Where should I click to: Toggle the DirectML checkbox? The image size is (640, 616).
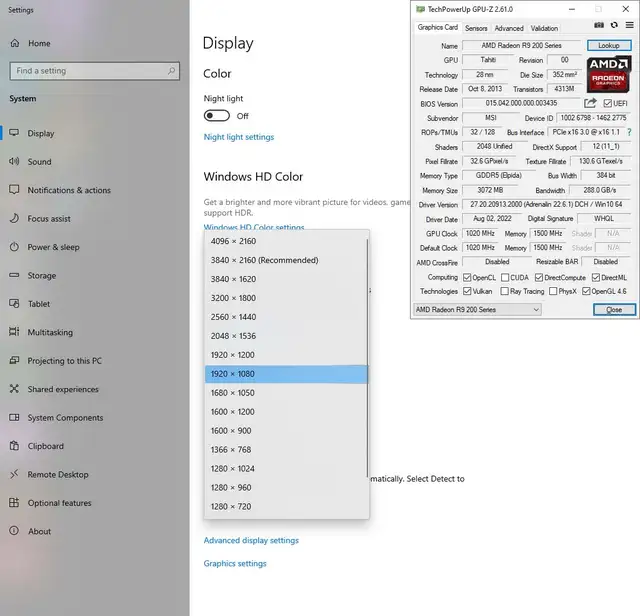pos(596,278)
